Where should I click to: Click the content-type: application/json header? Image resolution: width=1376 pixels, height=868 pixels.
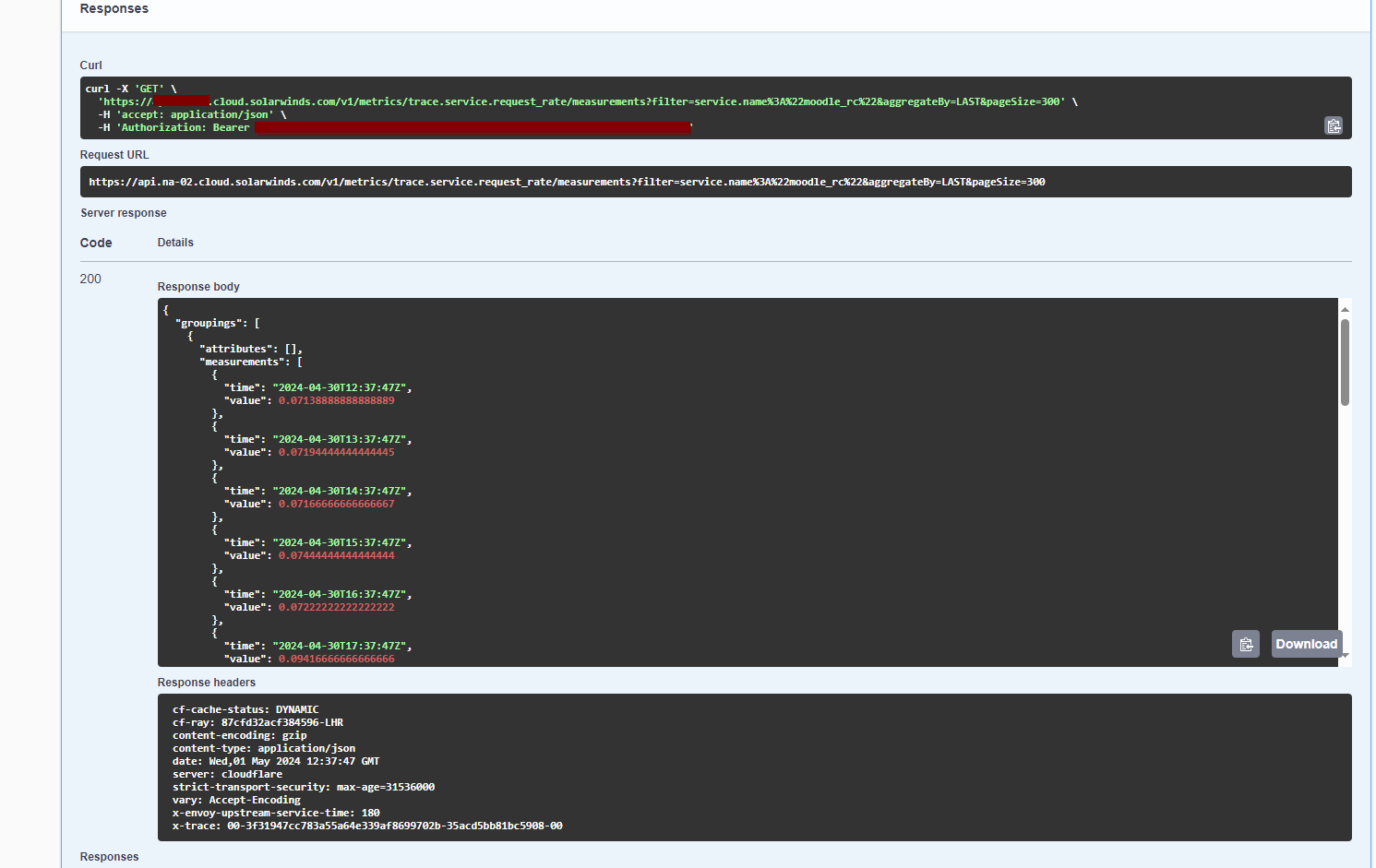pyautogui.click(x=264, y=748)
